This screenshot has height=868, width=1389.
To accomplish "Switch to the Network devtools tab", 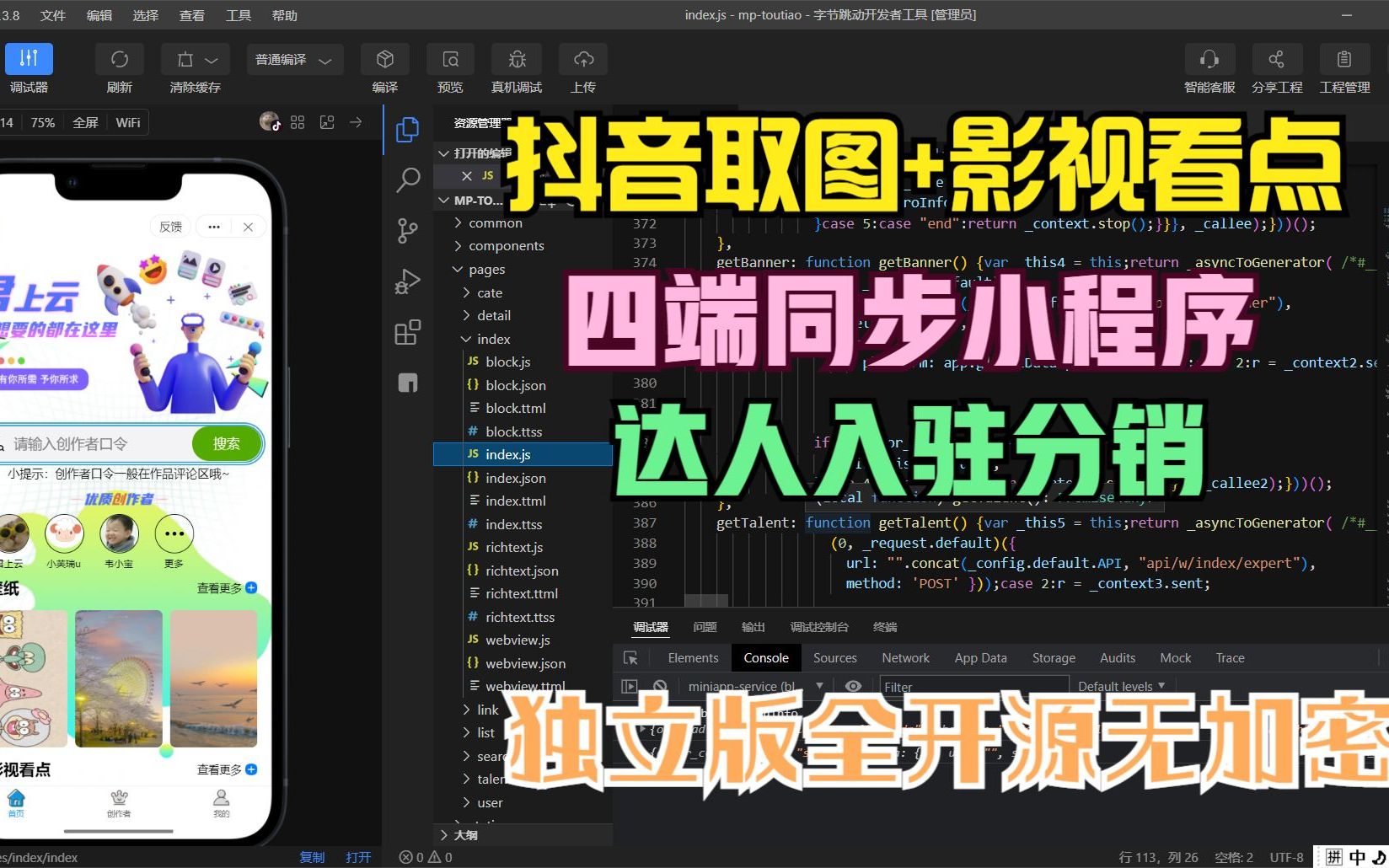I will coord(905,657).
